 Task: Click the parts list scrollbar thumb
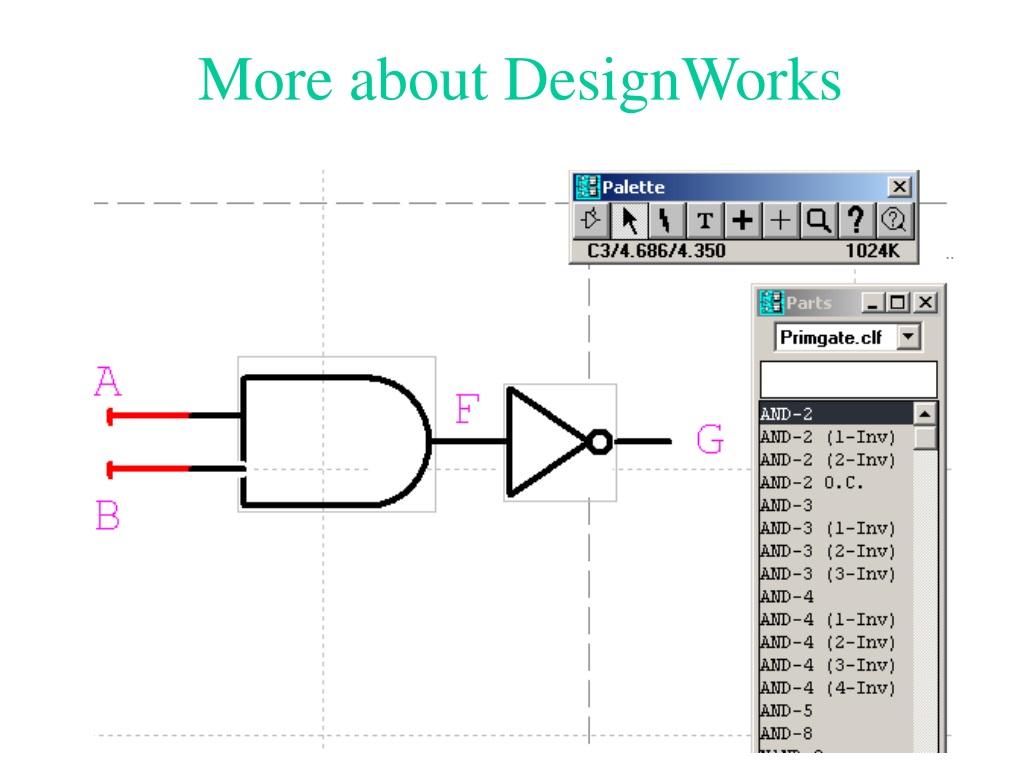pos(925,438)
